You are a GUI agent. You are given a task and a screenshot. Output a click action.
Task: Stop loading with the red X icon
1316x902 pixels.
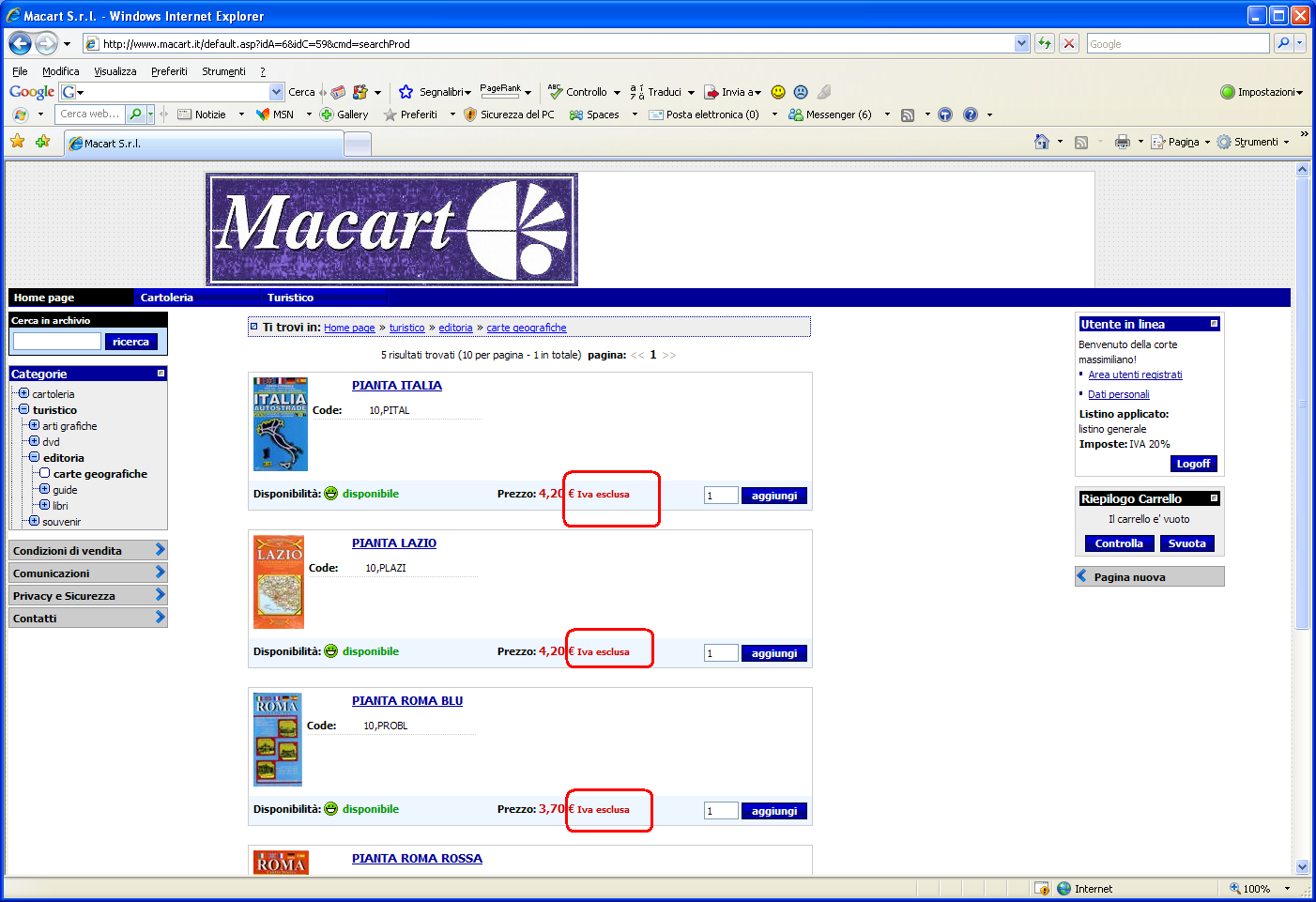pos(1069,43)
